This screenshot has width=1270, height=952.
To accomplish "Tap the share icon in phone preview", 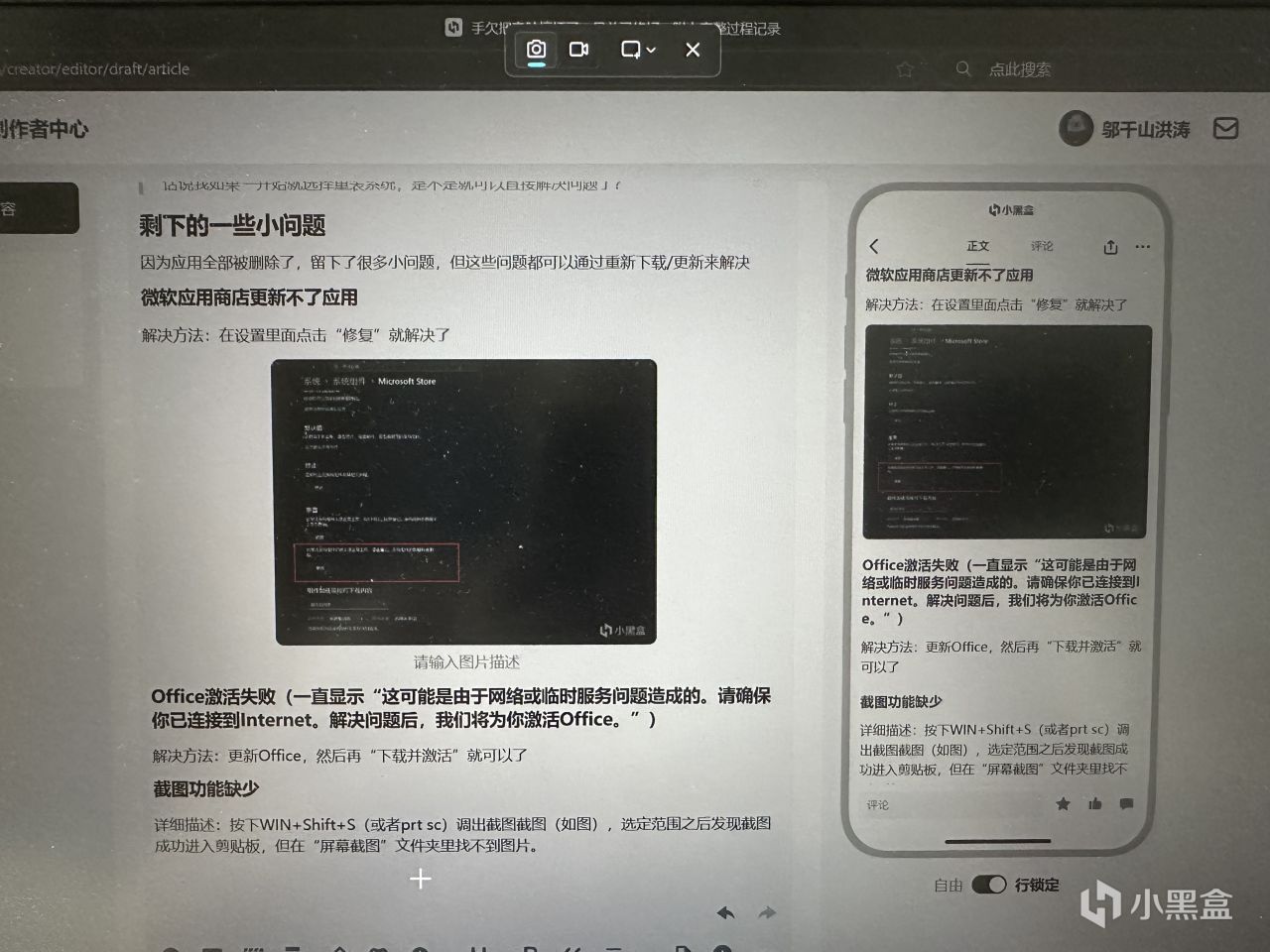I will coord(1110,247).
